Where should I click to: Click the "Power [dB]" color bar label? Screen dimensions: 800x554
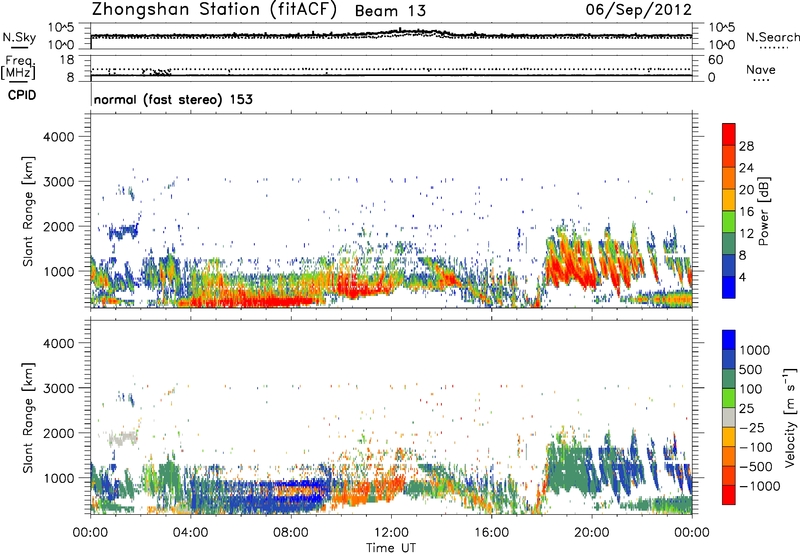pos(763,211)
